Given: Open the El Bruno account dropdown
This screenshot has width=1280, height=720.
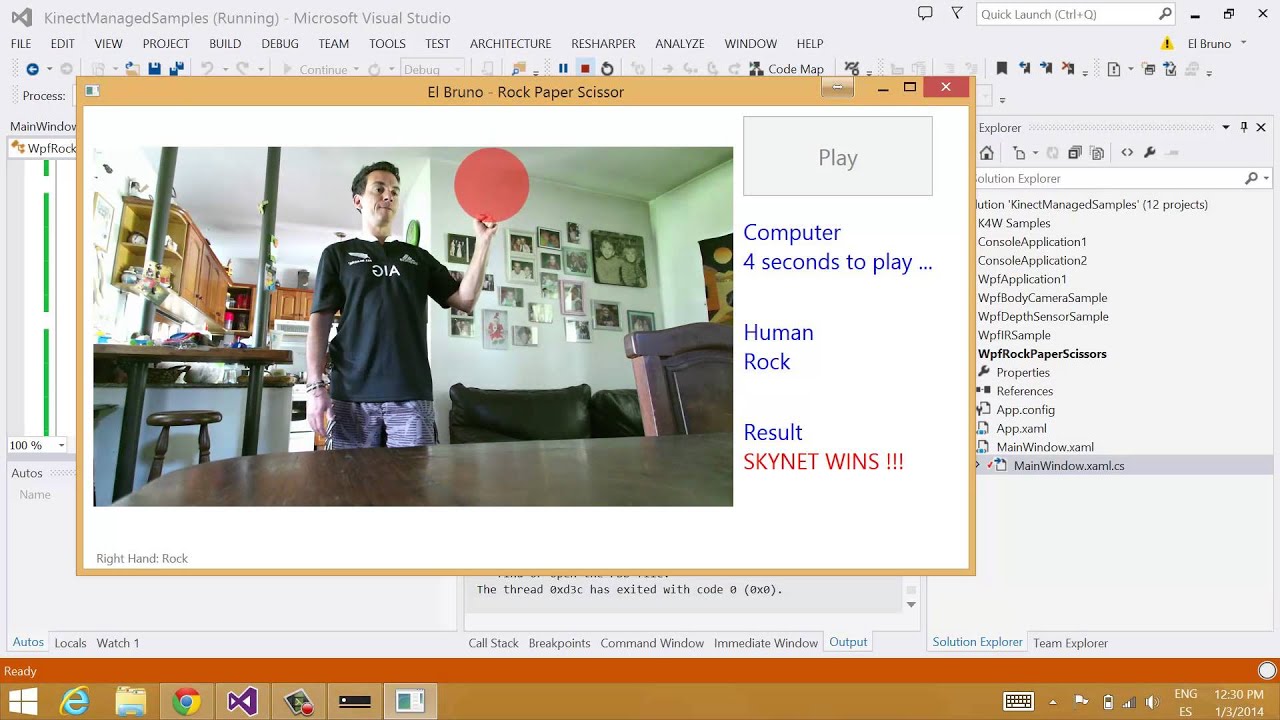Looking at the screenshot, I should coord(1243,43).
